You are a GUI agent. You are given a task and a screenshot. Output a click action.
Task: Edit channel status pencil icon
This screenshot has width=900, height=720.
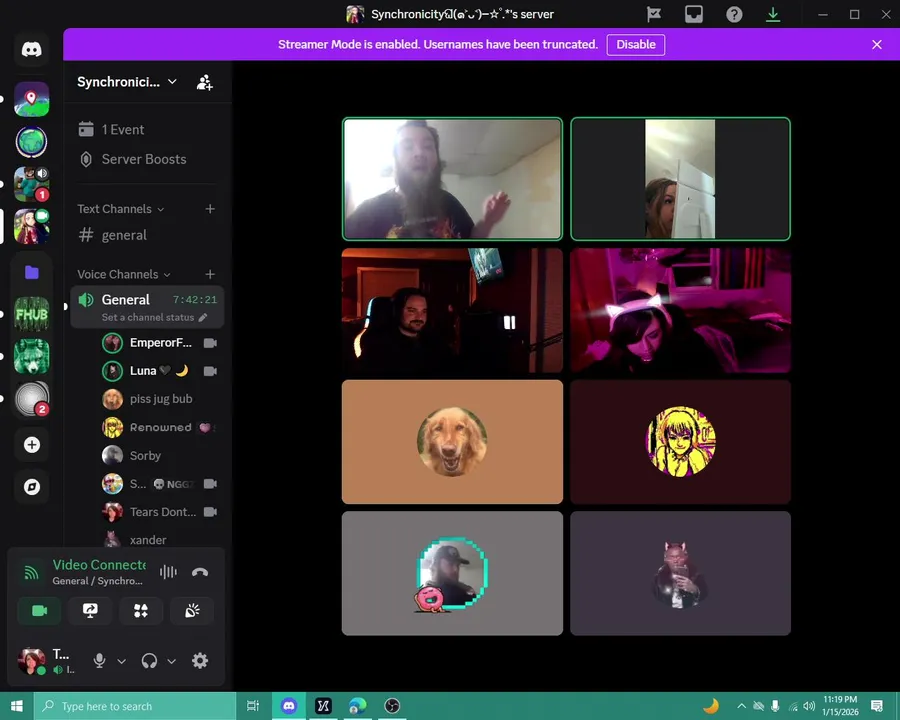tap(203, 318)
